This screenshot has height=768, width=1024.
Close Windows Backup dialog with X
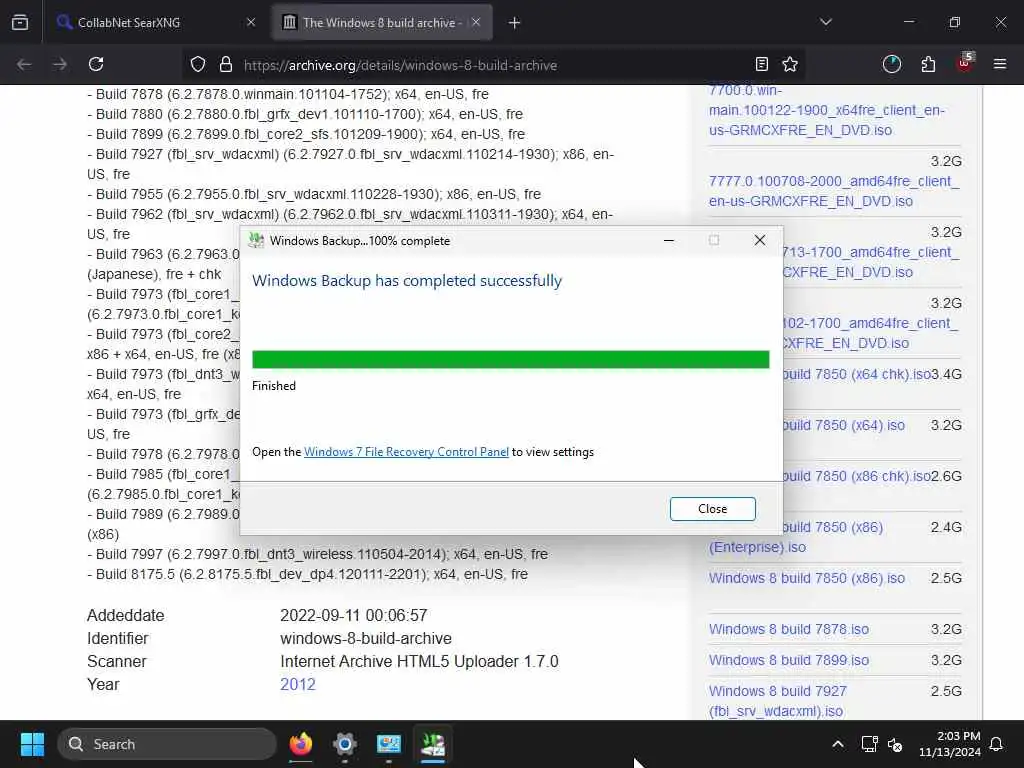click(760, 240)
